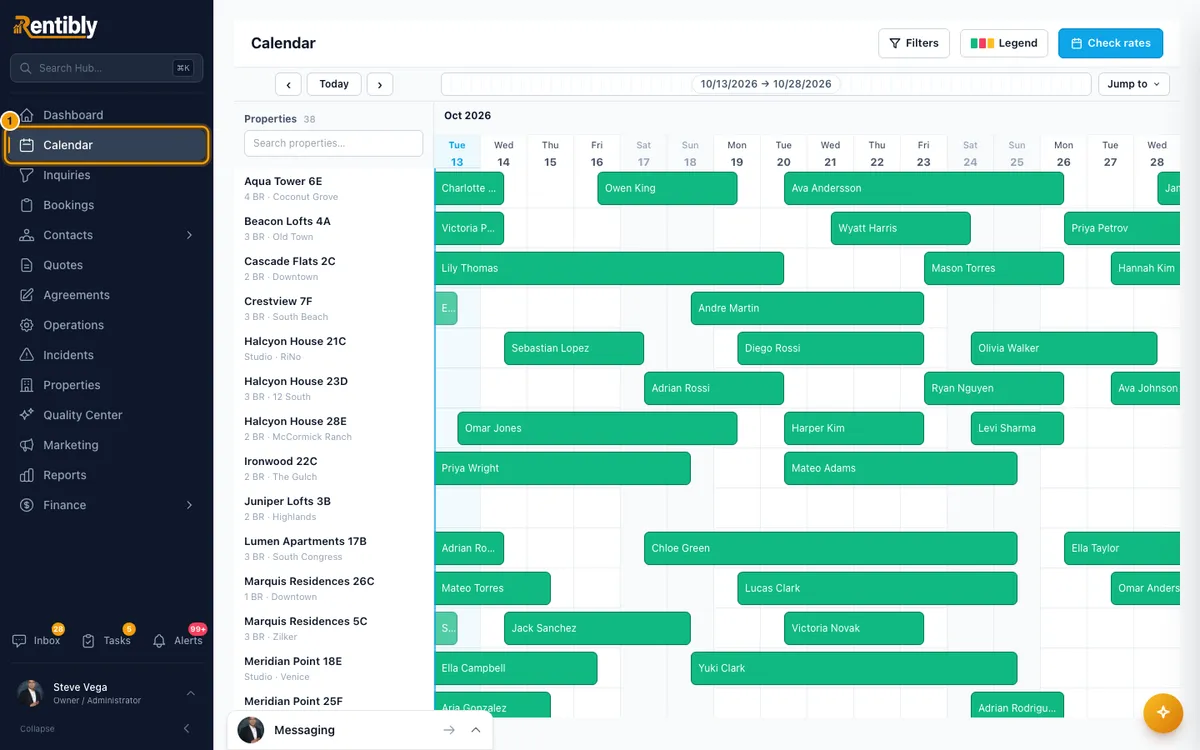Open the Sebastian Lopez booking
Viewport: 1200px width, 750px height.
click(574, 348)
